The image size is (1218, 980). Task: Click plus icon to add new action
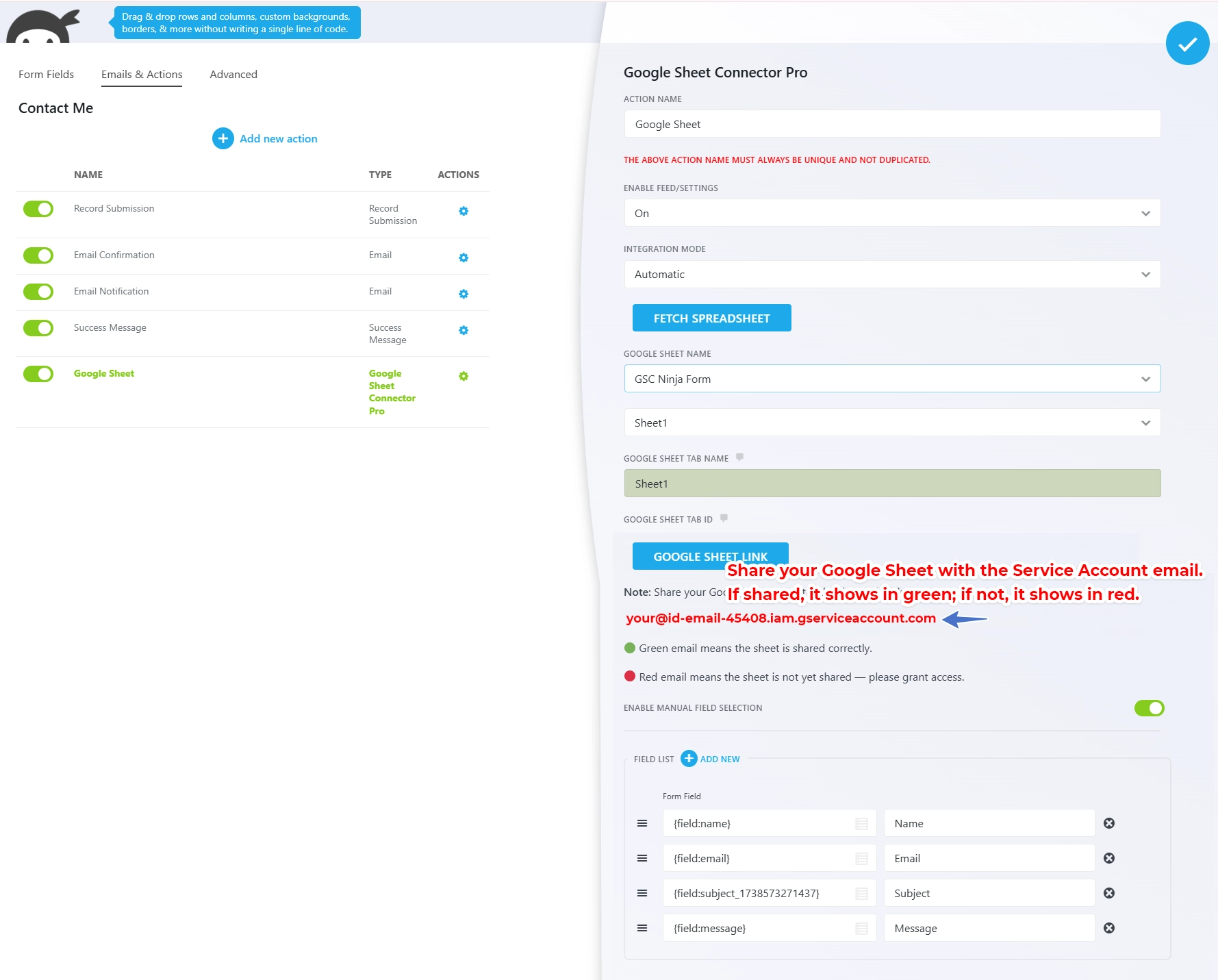click(x=223, y=138)
